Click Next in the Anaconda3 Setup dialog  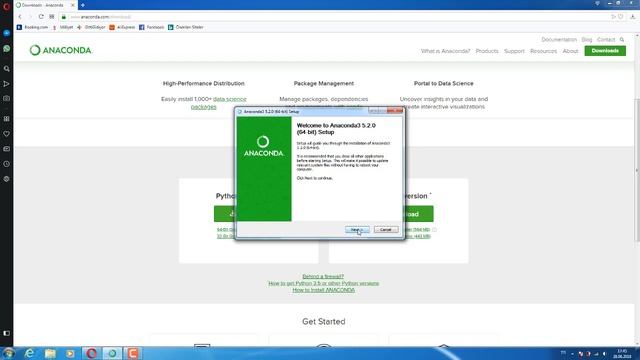pos(357,230)
